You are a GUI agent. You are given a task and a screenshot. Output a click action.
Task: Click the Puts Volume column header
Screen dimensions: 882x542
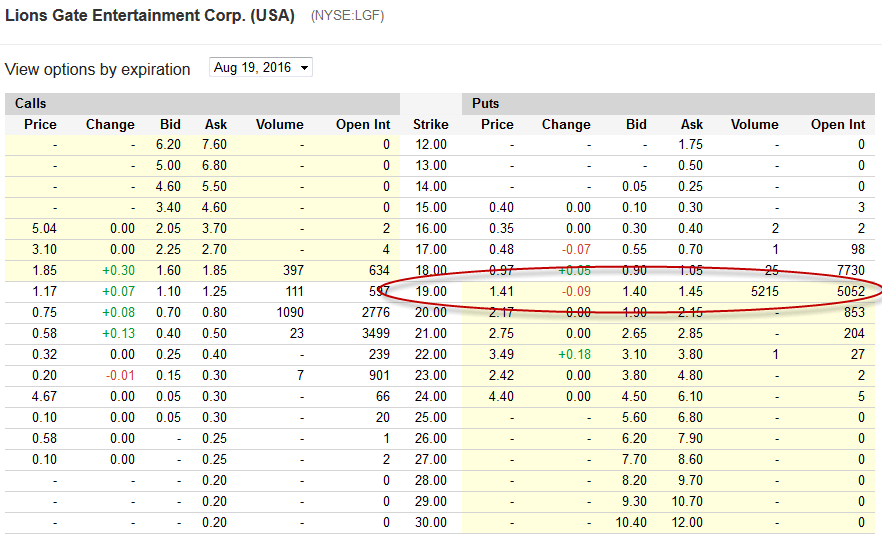pos(754,124)
